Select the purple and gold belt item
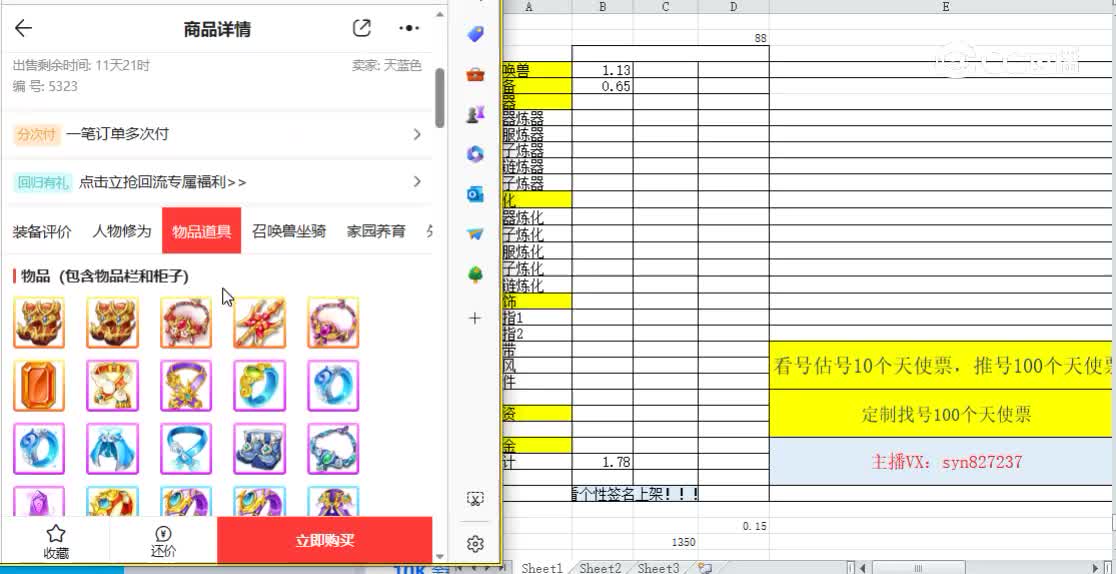 (x=186, y=385)
